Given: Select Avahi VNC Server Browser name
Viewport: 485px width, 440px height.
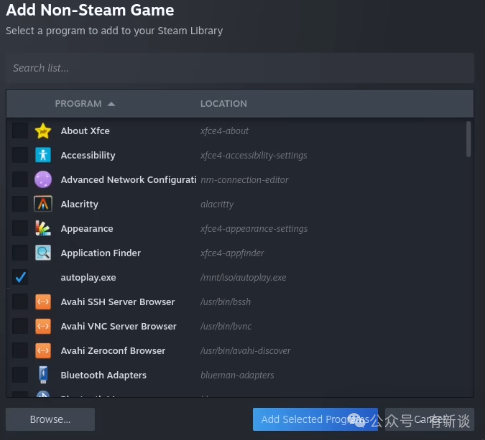Looking at the screenshot, I should (118, 326).
